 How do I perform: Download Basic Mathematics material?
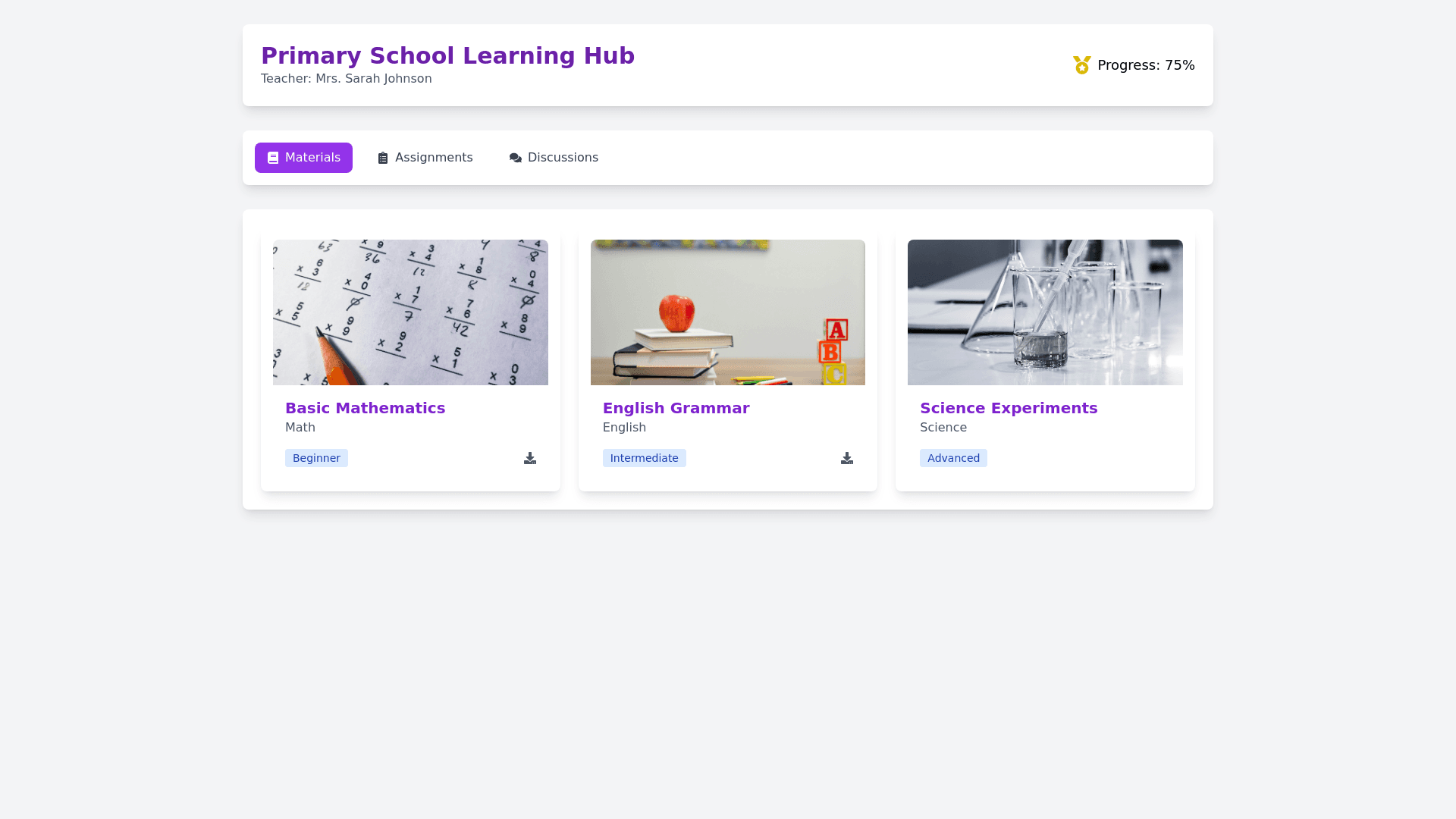(x=530, y=458)
